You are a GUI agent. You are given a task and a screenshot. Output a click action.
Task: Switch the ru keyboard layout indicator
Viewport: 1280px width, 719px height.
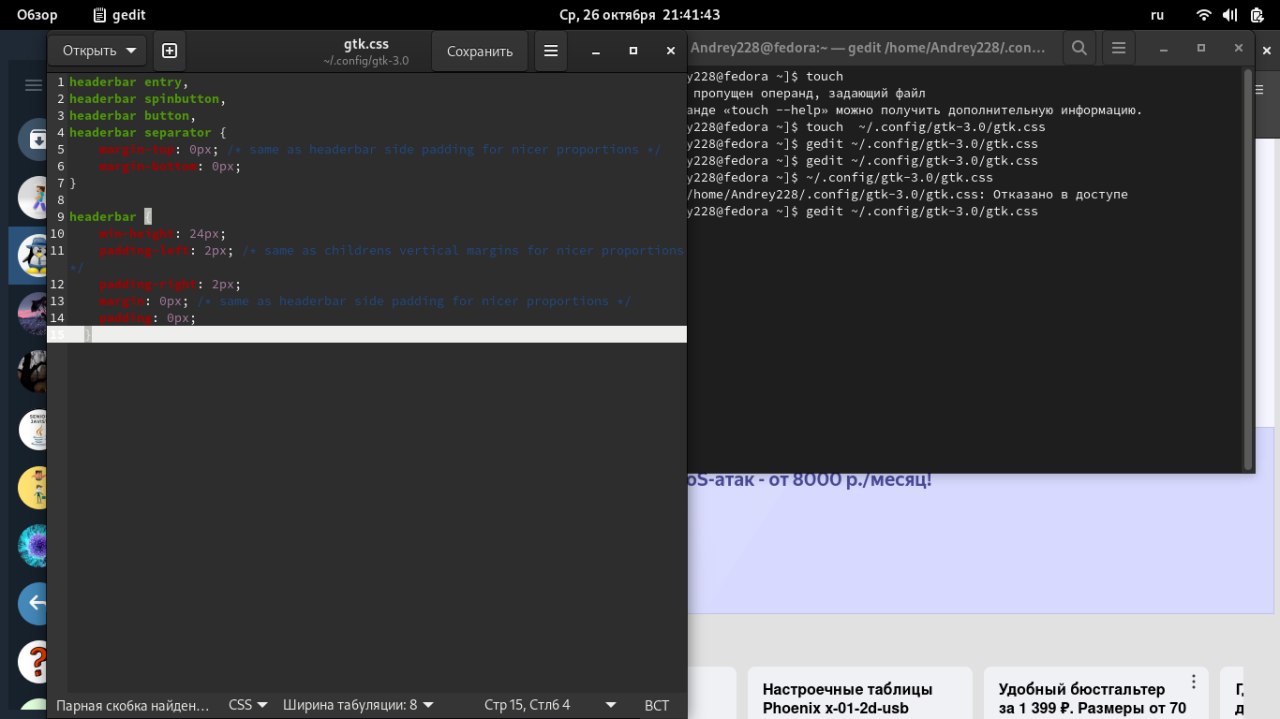coord(1158,15)
